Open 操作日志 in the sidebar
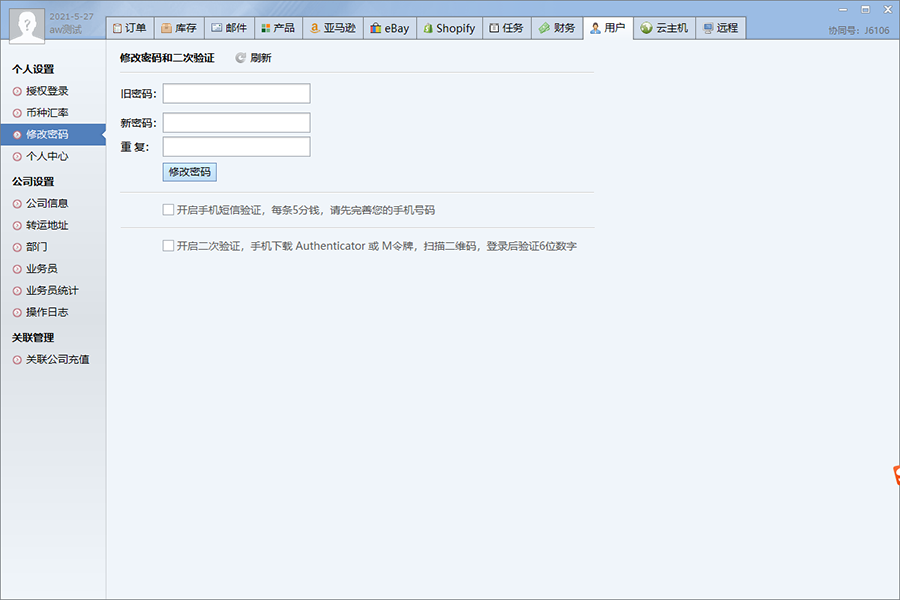Screen dimensions: 900x600 (x=47, y=312)
